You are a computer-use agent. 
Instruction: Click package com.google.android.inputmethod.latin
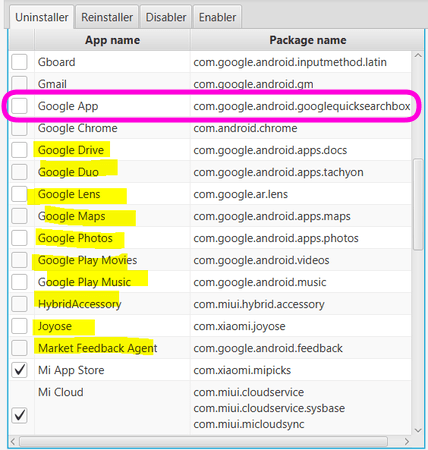[290, 62]
